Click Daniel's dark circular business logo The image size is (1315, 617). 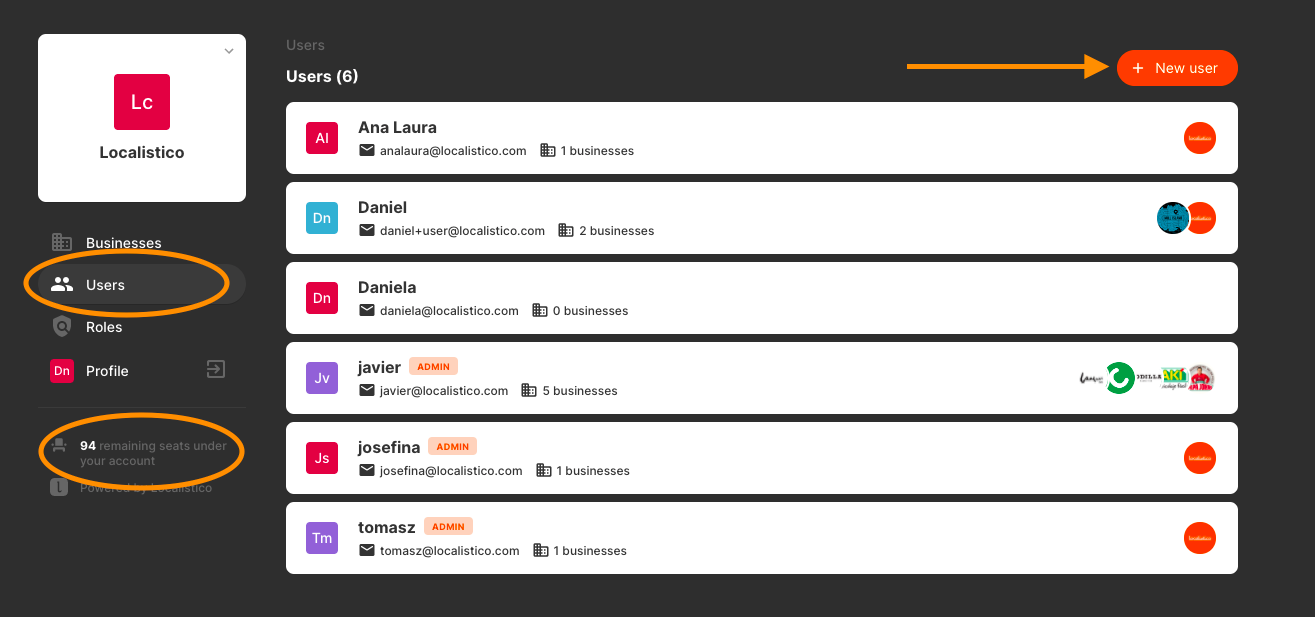[1172, 218]
